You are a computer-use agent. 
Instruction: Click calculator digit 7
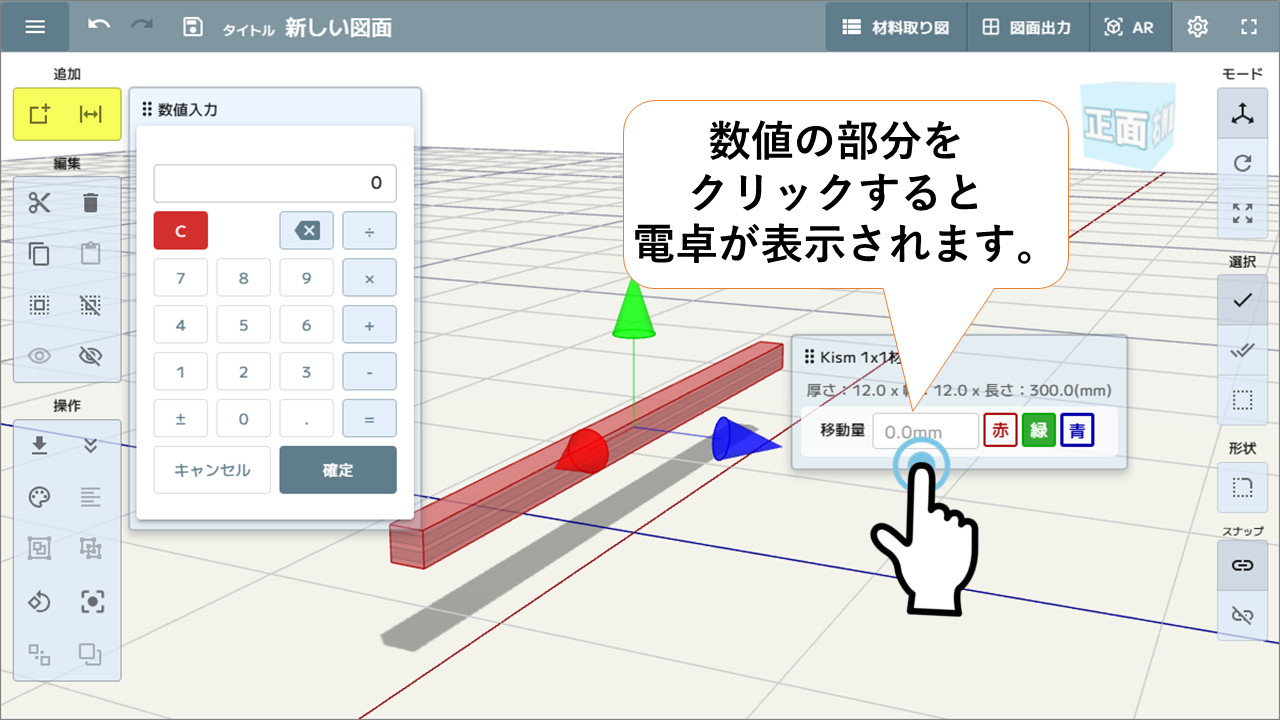[181, 278]
